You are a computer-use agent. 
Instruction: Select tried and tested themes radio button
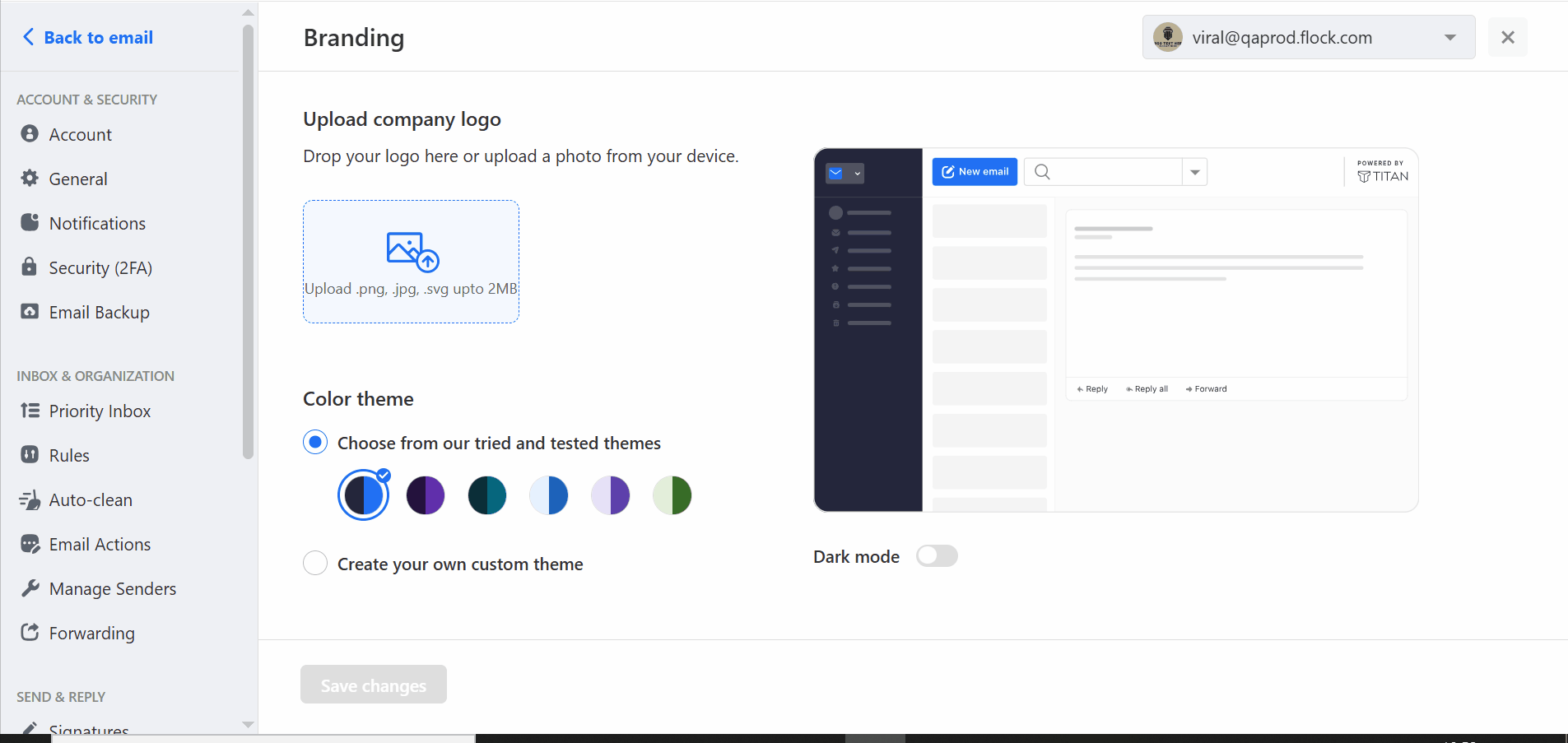point(315,442)
